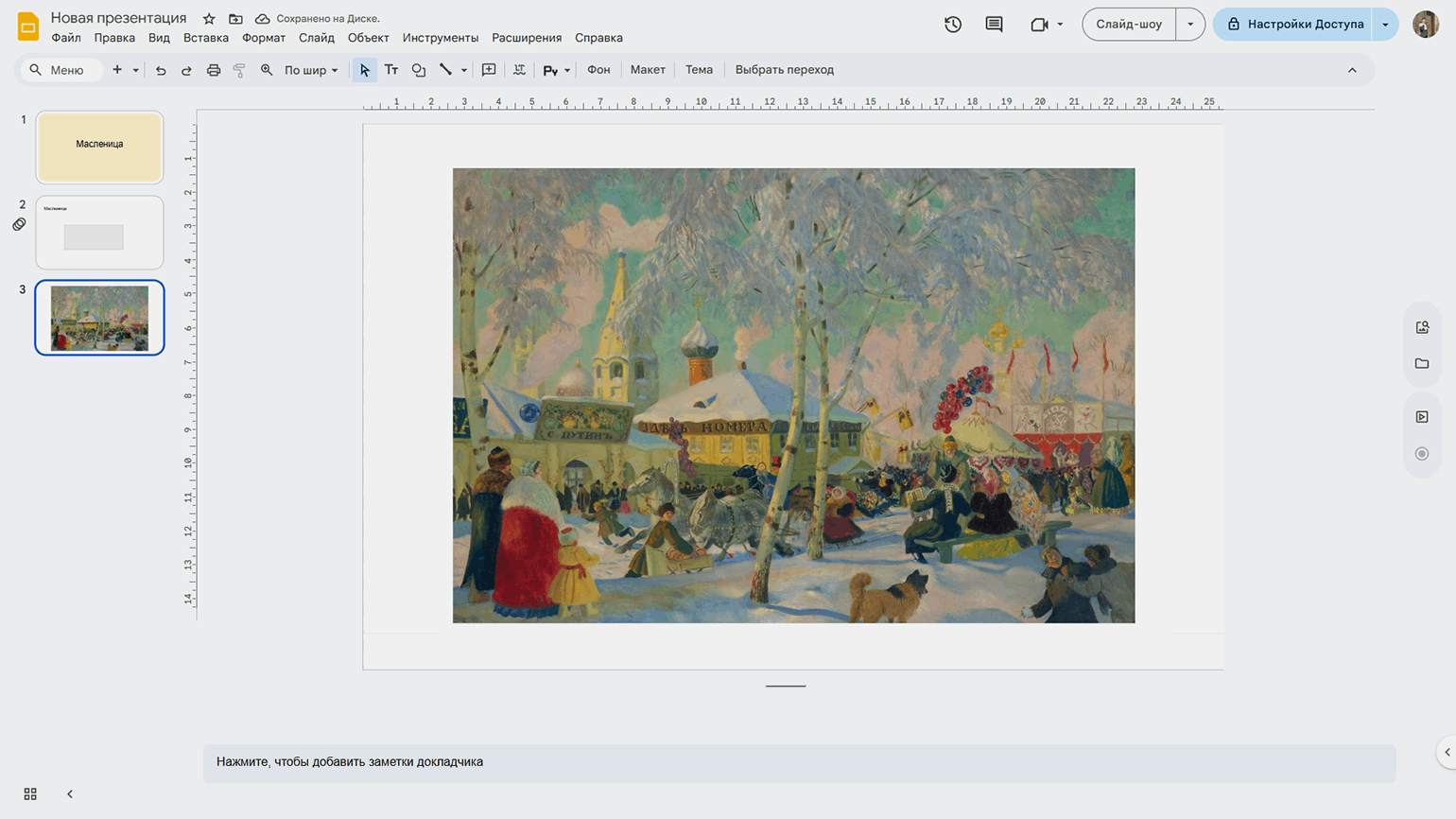Collapse the slide filmstrip panel
The width and height of the screenshot is (1456, 819).
pos(70,794)
